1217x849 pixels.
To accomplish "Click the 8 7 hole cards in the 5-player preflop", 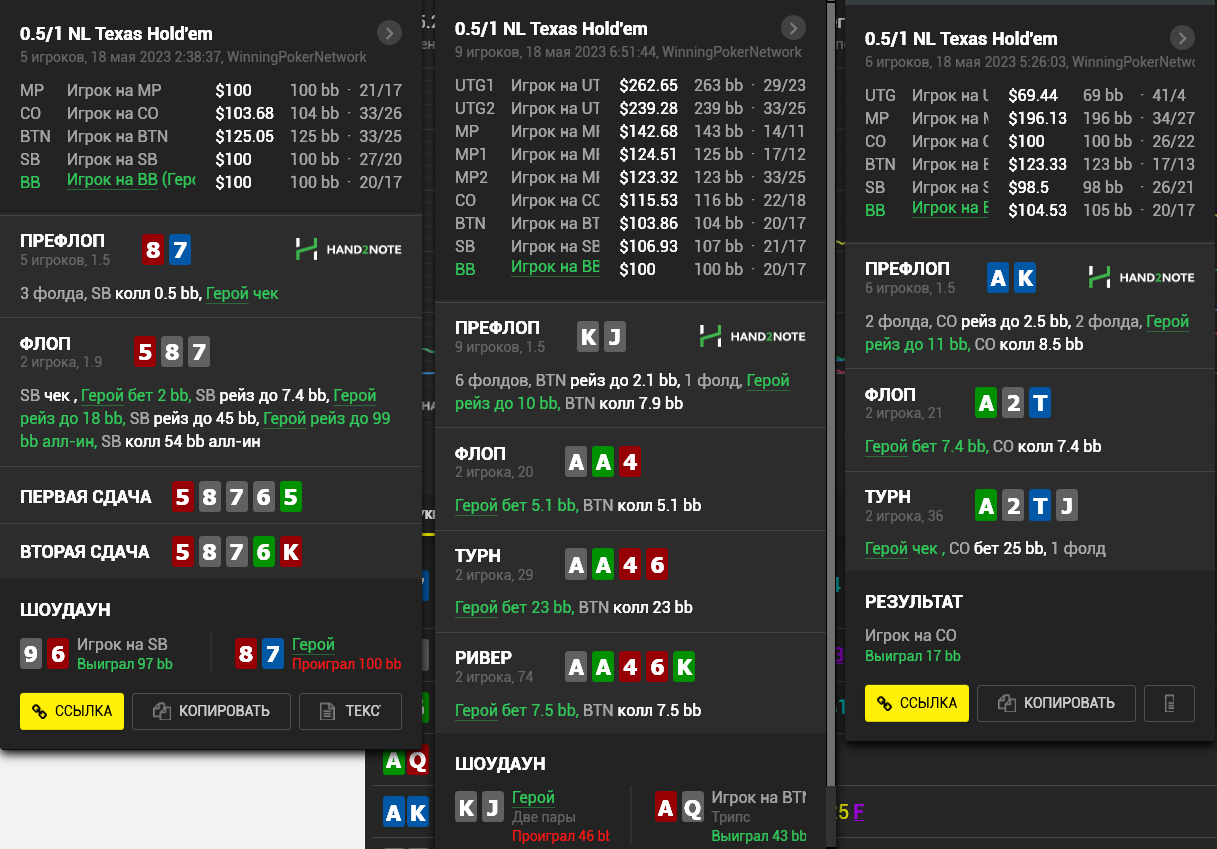I will pyautogui.click(x=166, y=249).
